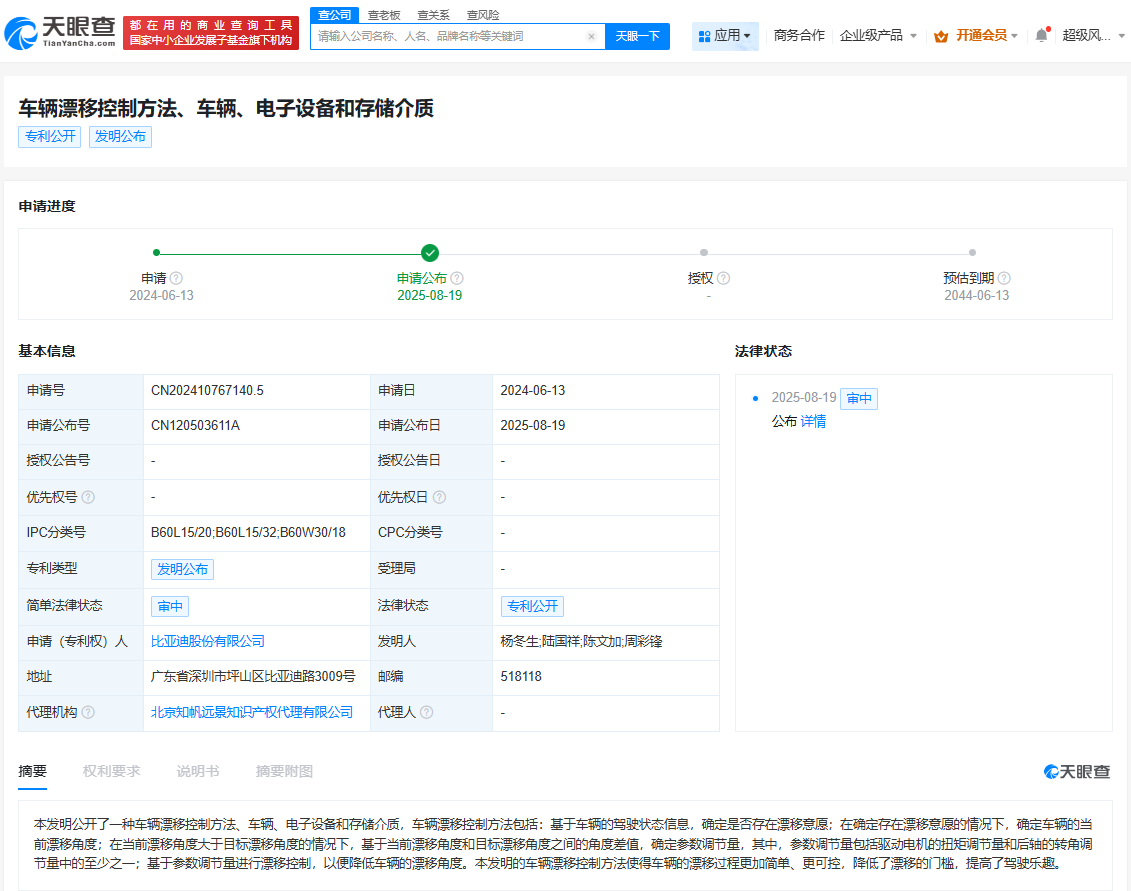Switch to the 摘要附图 tab
The image size is (1131, 891).
pyautogui.click(x=284, y=771)
